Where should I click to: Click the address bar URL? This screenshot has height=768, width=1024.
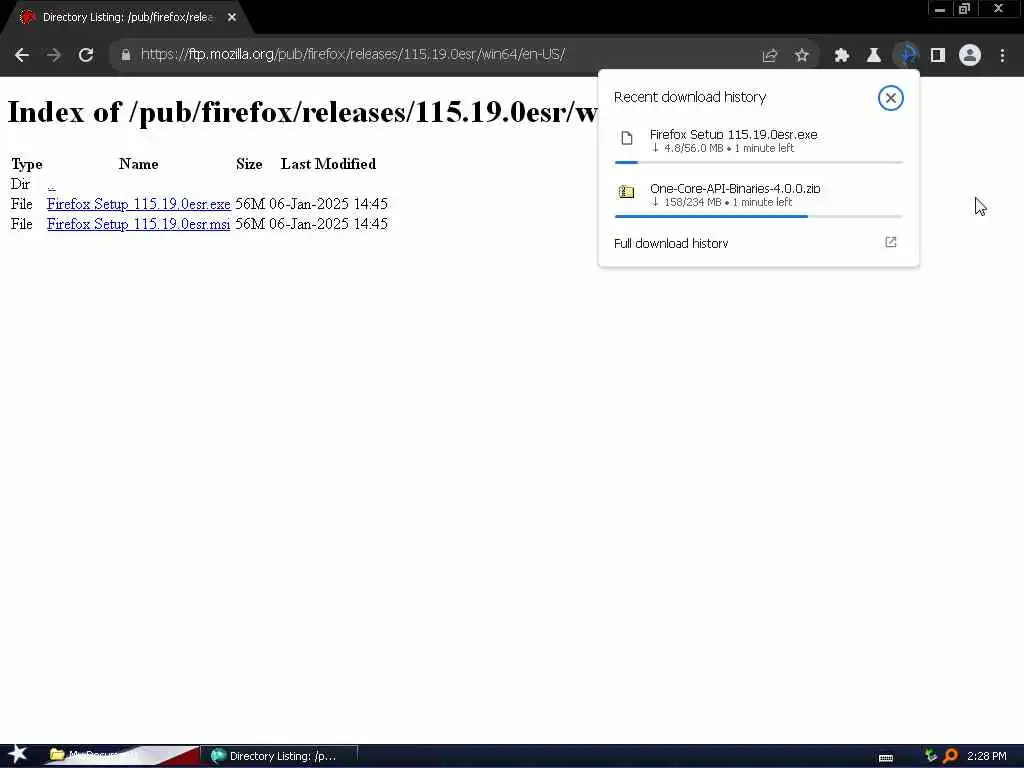353,54
